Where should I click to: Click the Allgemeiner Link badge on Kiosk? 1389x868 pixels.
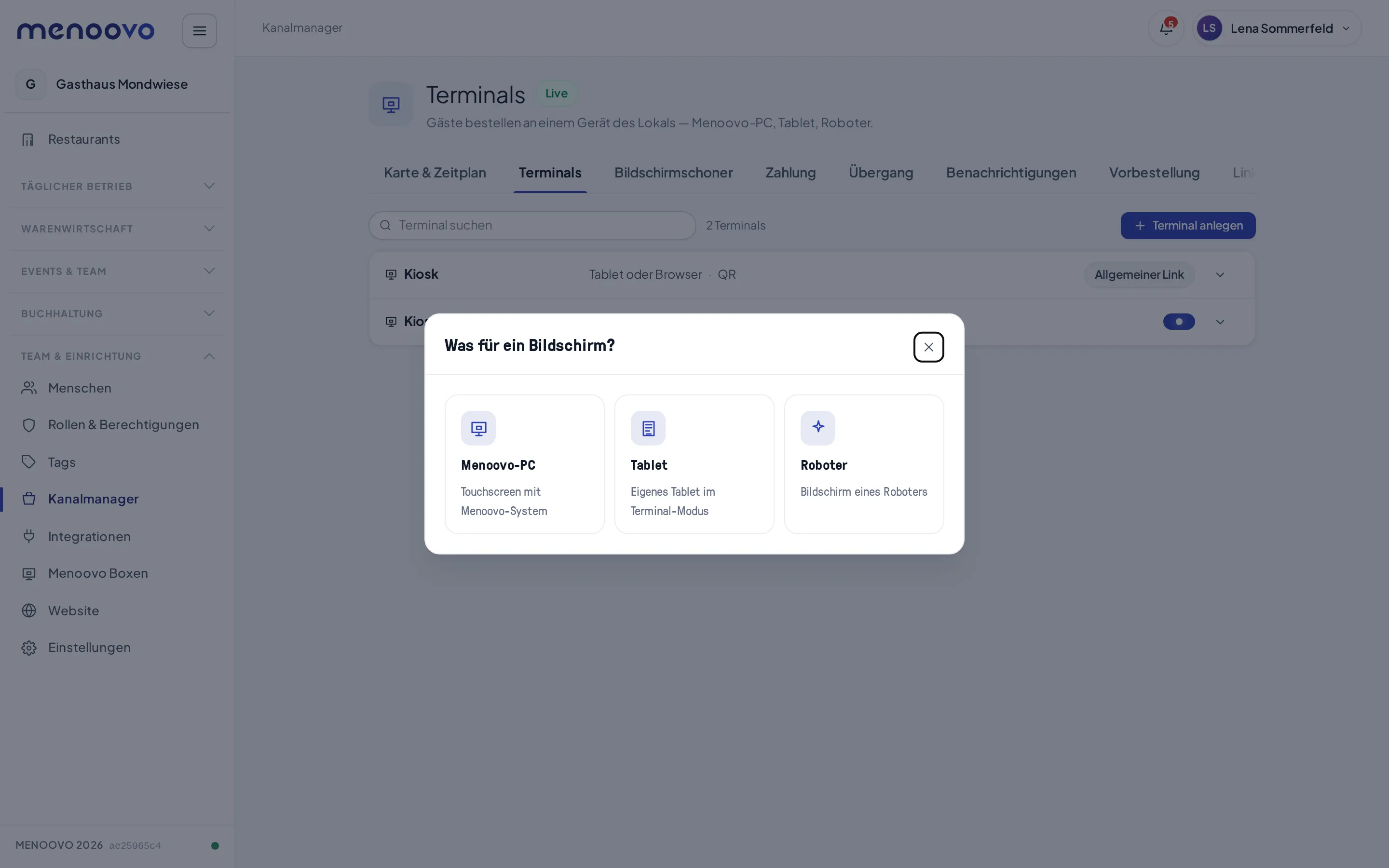coord(1139,275)
